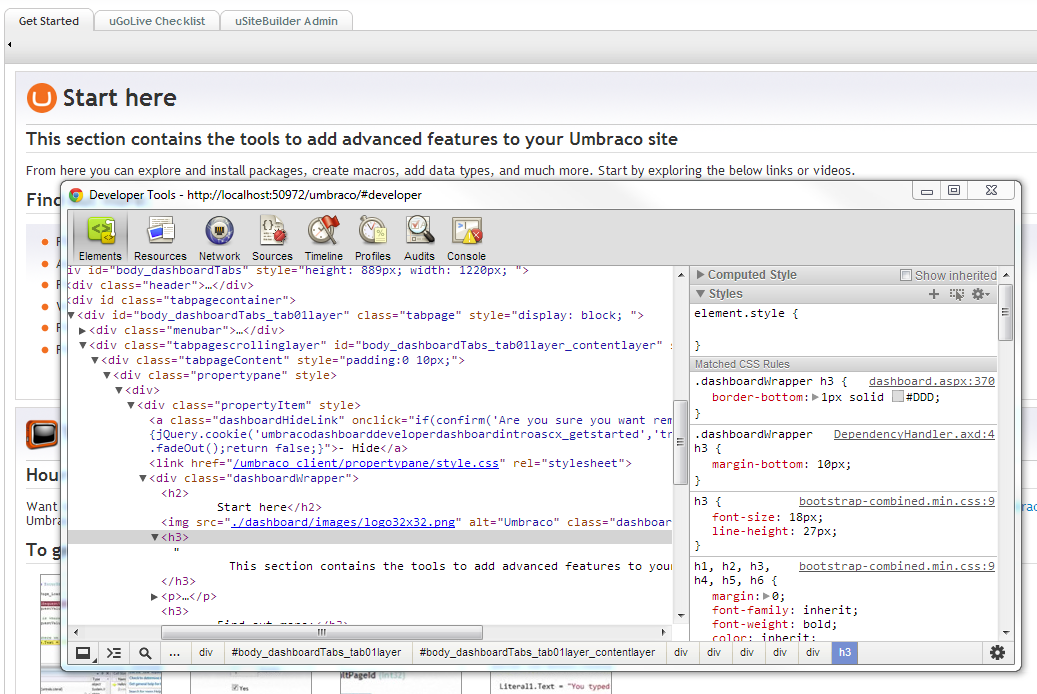Follow the DependencyHandler.axd:4 link

[x=914, y=435]
